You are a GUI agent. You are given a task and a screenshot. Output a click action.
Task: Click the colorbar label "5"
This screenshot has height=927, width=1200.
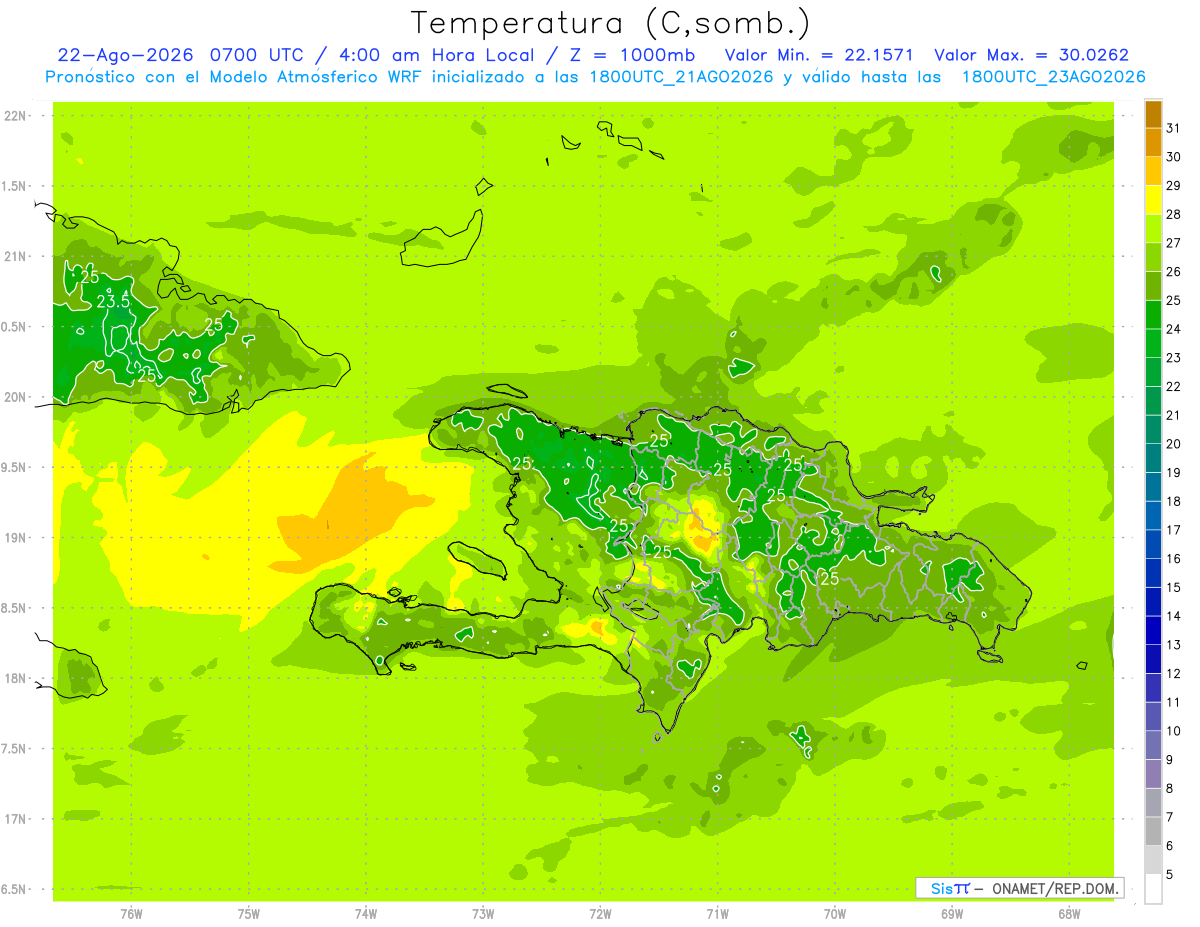[1169, 874]
